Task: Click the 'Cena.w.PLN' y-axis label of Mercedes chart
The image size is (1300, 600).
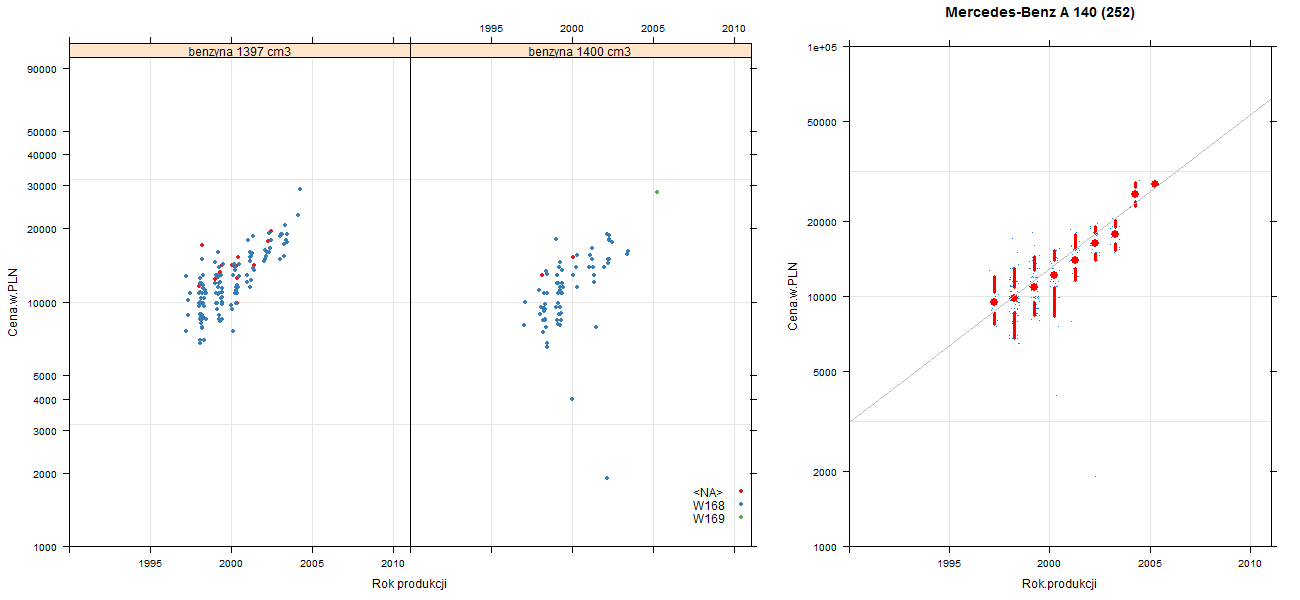Action: 792,296
